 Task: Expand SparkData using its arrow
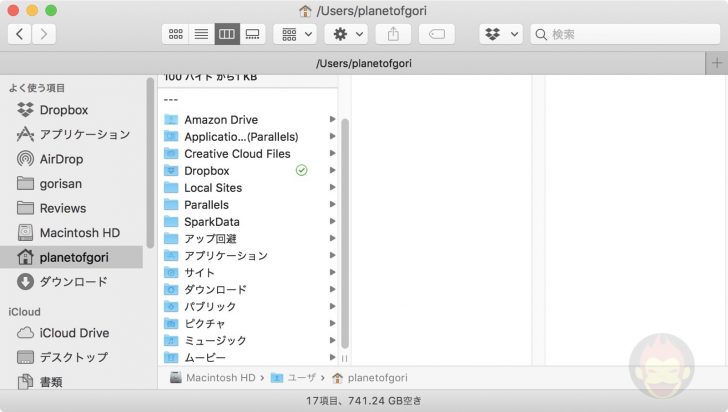[332, 221]
